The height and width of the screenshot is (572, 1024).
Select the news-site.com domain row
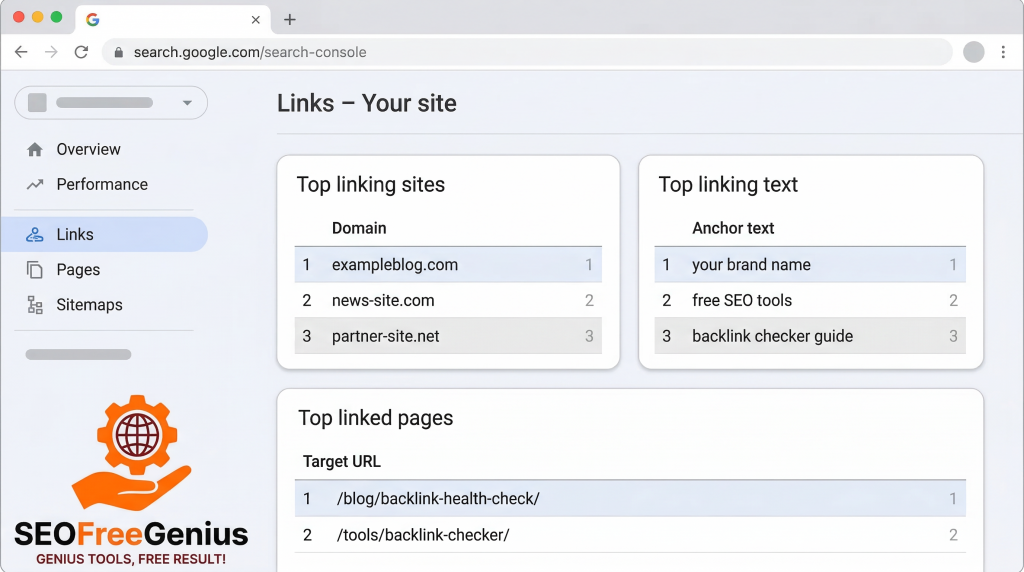pos(448,300)
